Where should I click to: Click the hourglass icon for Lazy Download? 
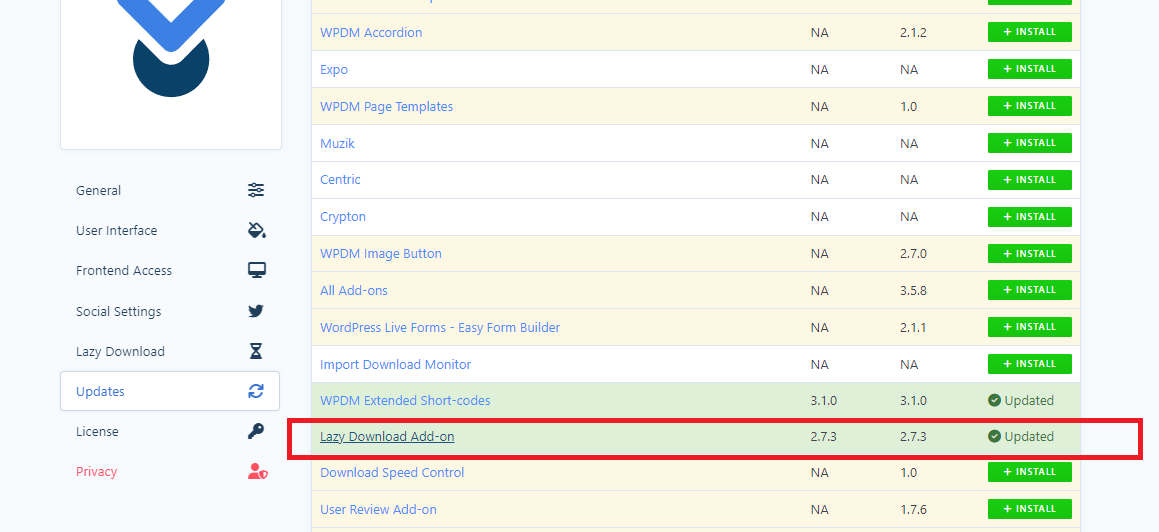[x=256, y=351]
